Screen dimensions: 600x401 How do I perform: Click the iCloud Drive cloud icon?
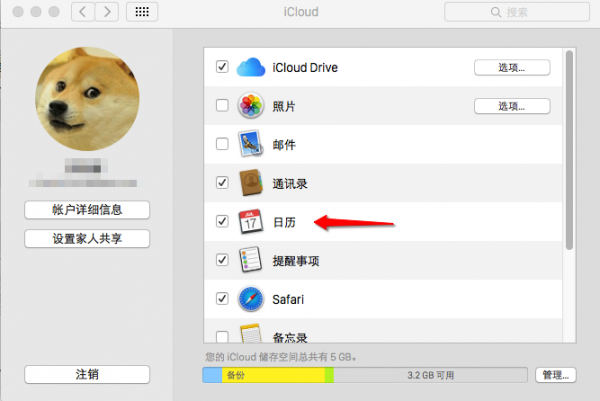point(251,67)
